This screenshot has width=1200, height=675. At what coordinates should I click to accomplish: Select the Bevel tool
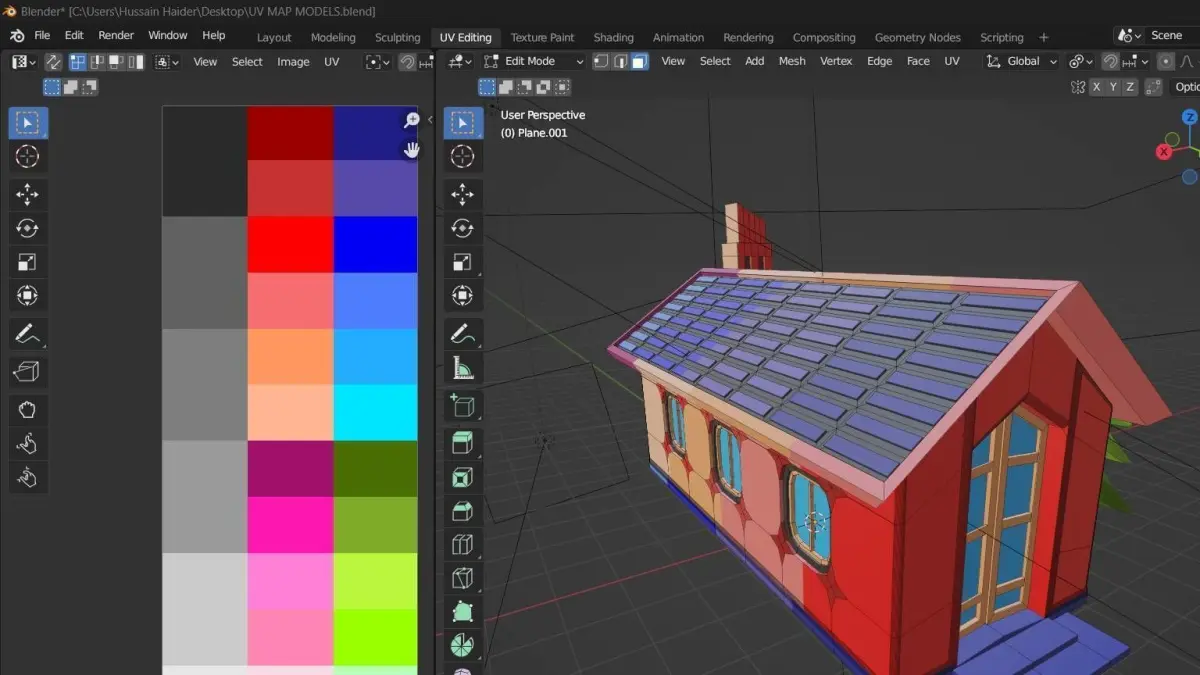(x=462, y=511)
